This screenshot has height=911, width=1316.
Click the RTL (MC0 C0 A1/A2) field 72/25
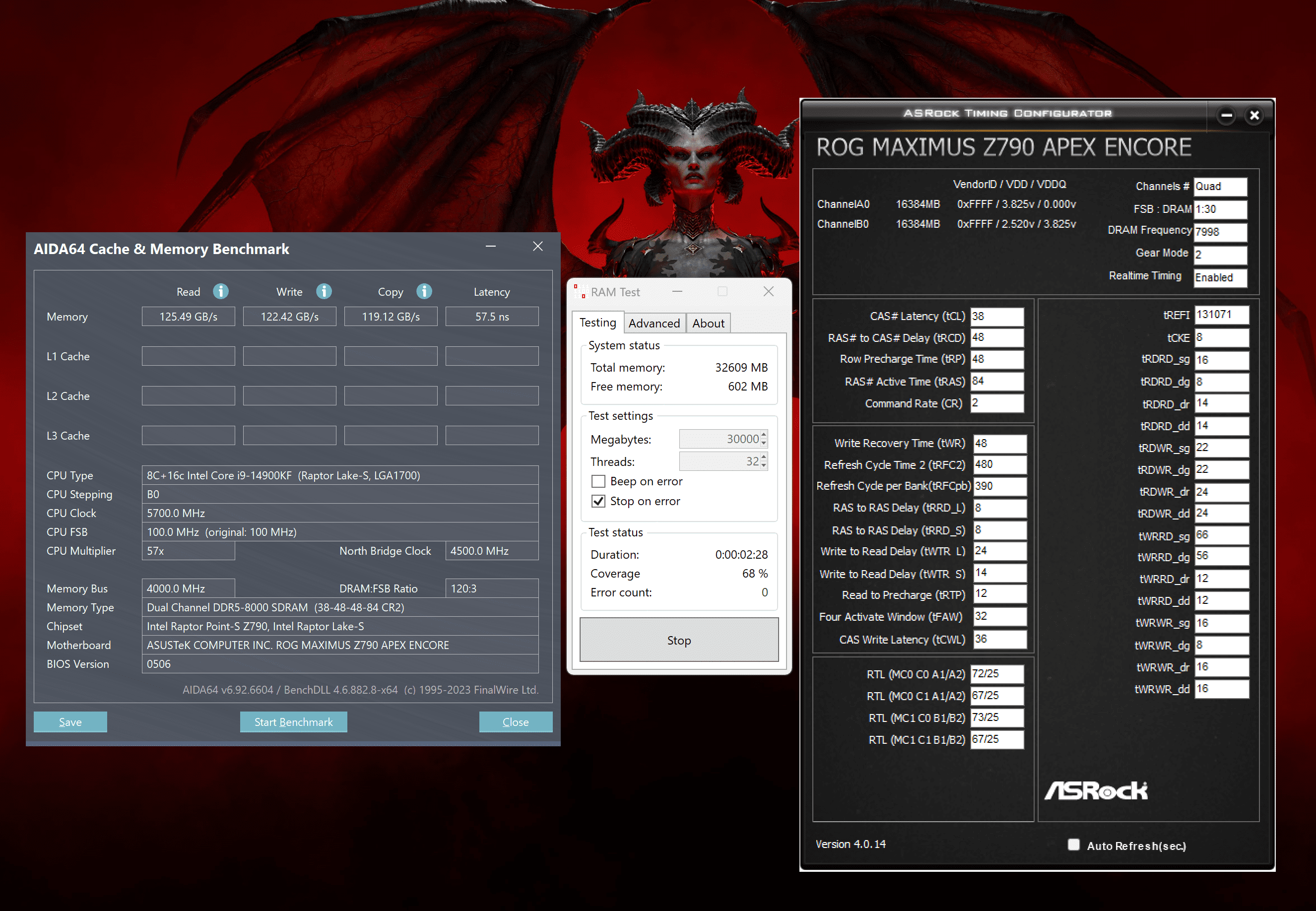click(997, 674)
